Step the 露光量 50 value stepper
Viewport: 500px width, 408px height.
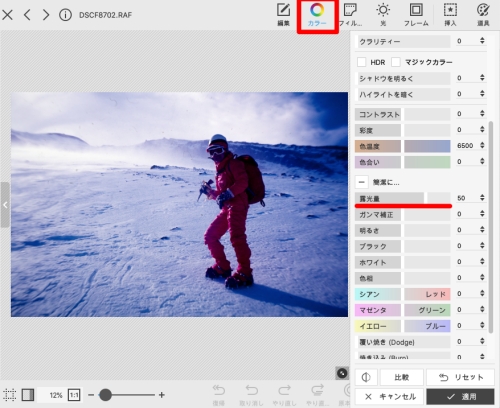coord(482,198)
